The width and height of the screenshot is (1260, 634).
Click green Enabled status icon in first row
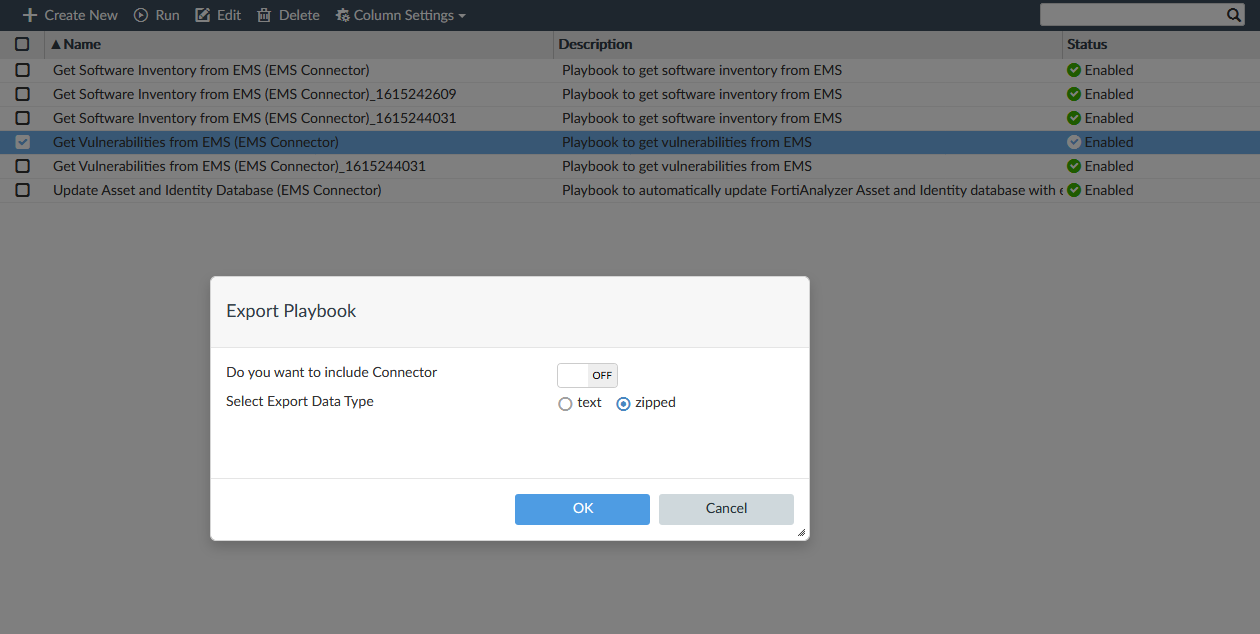(1074, 70)
